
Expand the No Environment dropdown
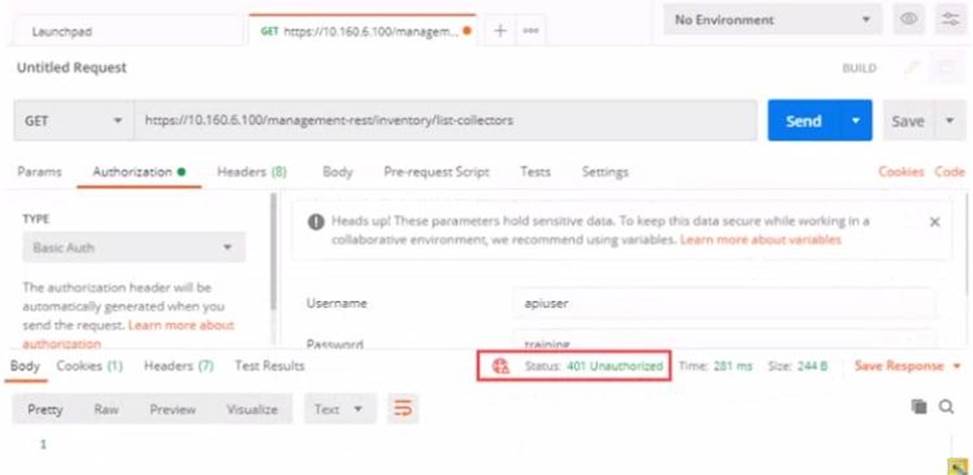coord(773,20)
